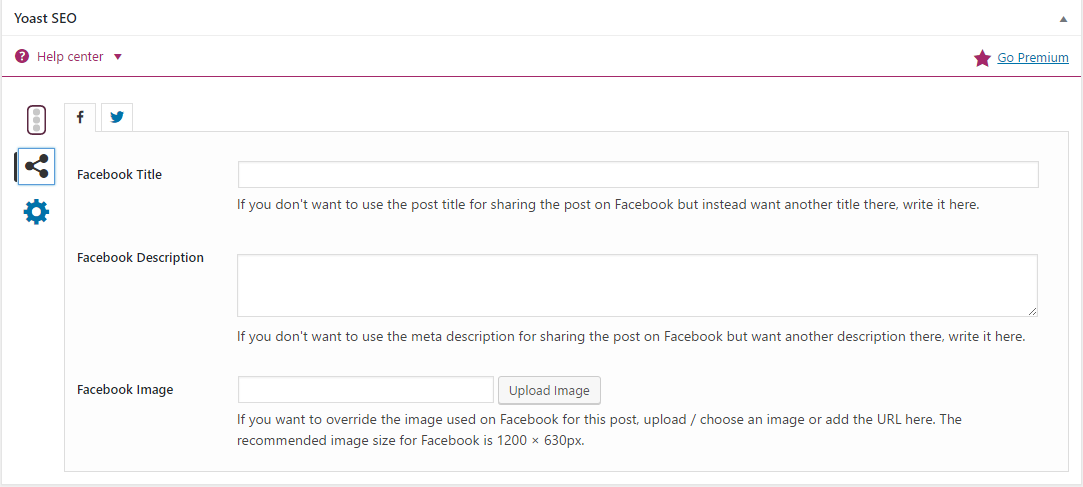The image size is (1083, 487).
Task: Focus the Facebook Description text area
Action: (638, 285)
